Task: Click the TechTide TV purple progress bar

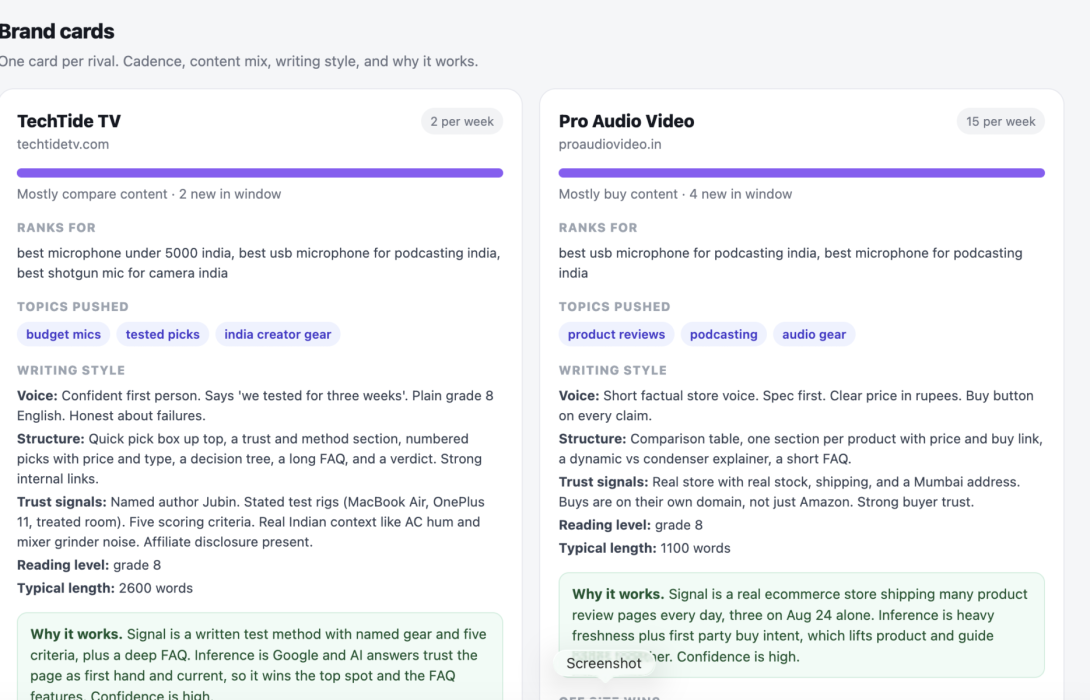Action: coord(260,172)
